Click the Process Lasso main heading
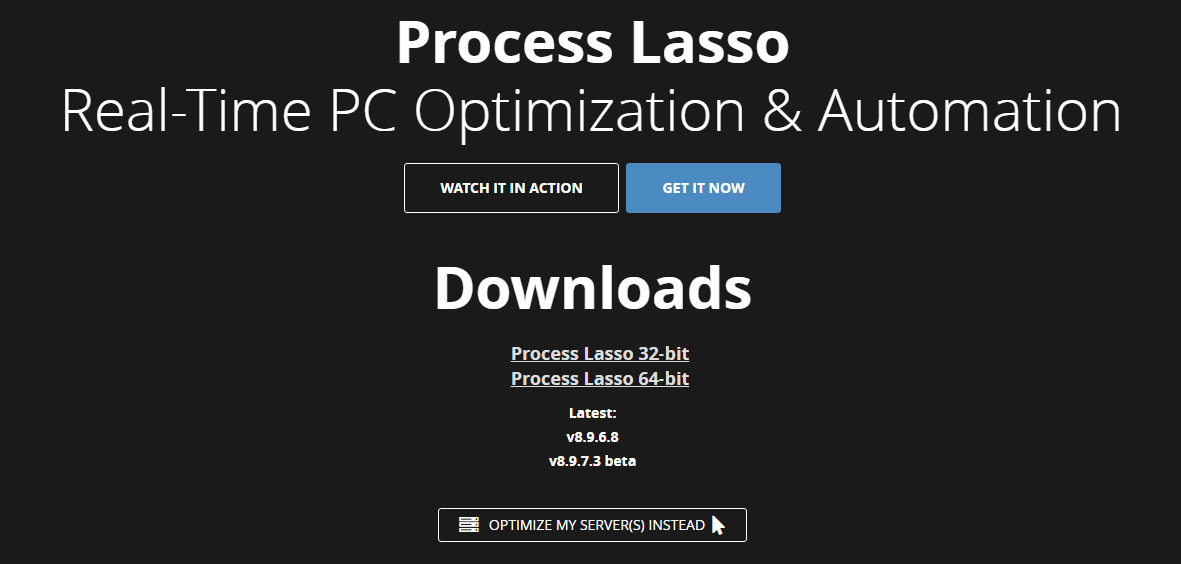Viewport: 1181px width, 564px height. [592, 42]
